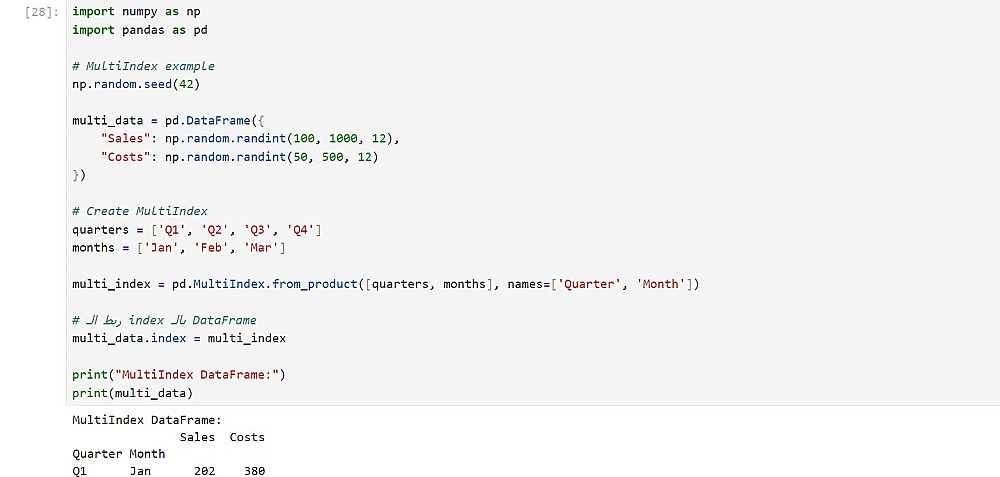
Task: Click the '# MultiIndex example' comment
Action: tap(143, 66)
